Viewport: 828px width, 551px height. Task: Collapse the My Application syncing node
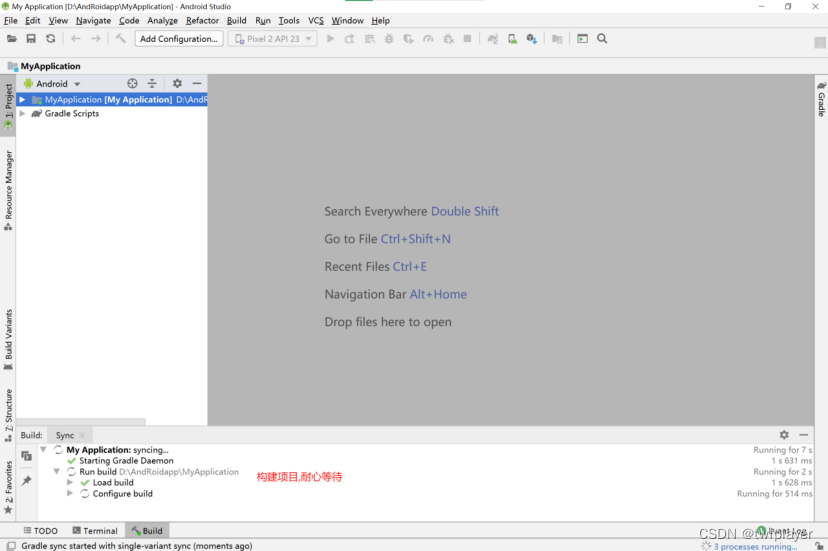(43, 450)
